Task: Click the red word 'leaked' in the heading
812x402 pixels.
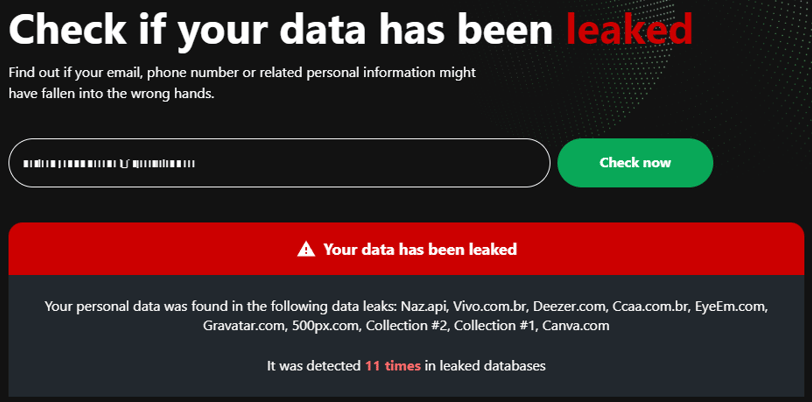Action: [629, 28]
